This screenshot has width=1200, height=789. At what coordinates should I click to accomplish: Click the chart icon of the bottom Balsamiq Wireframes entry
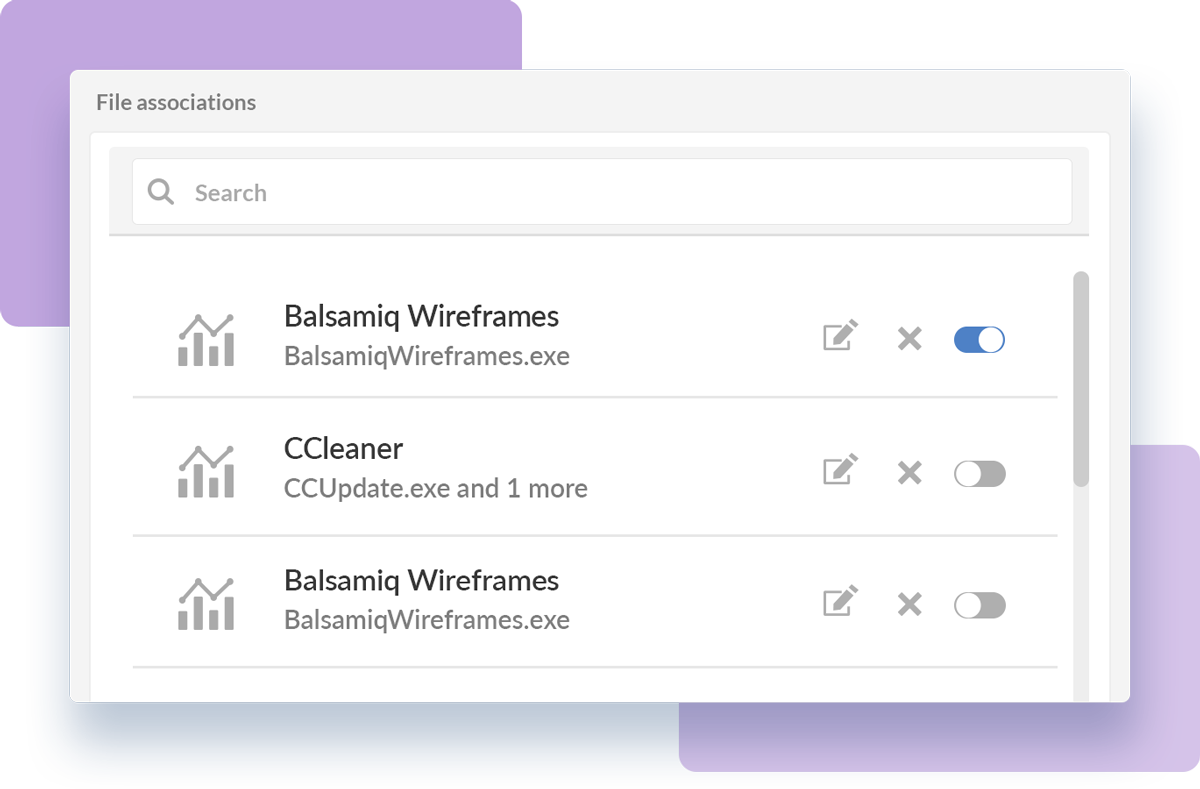pyautogui.click(x=206, y=604)
